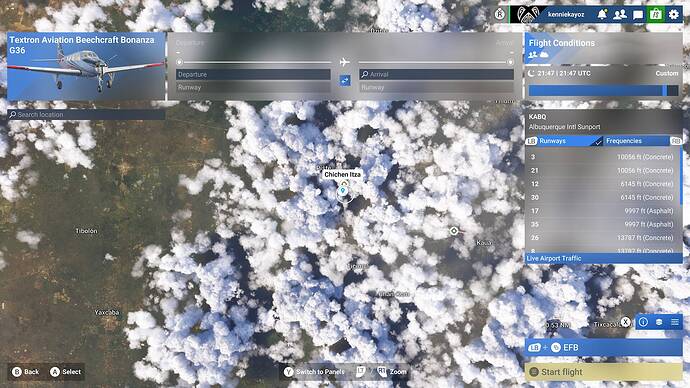Viewport: 690px width, 388px height.
Task: Select runway 35 row
Action: click(602, 224)
